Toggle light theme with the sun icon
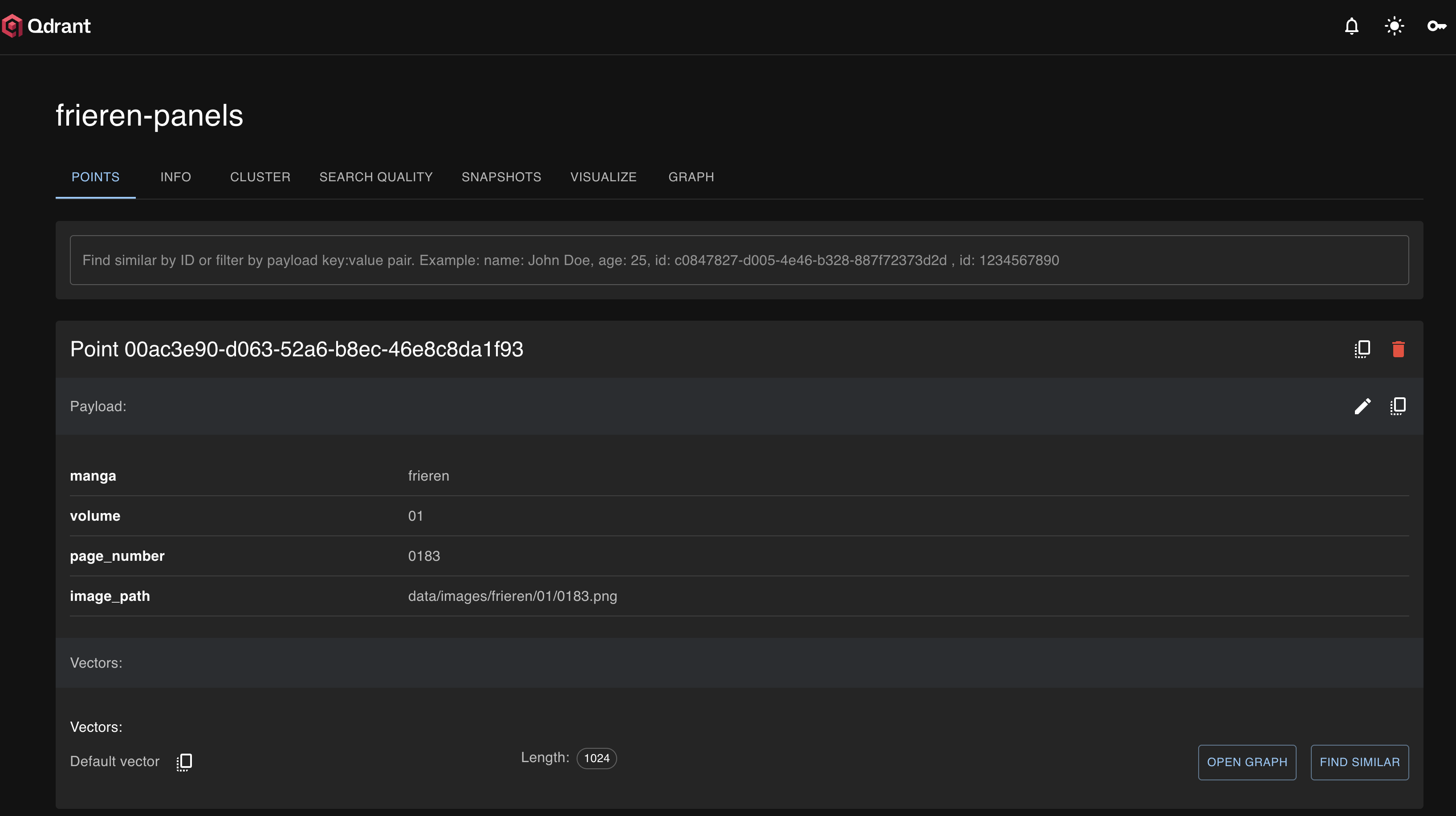 pos(1394,26)
